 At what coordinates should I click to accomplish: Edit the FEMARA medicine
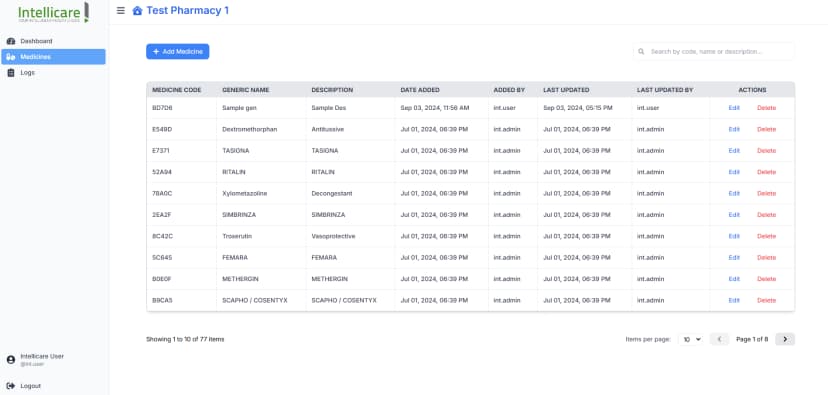click(734, 258)
